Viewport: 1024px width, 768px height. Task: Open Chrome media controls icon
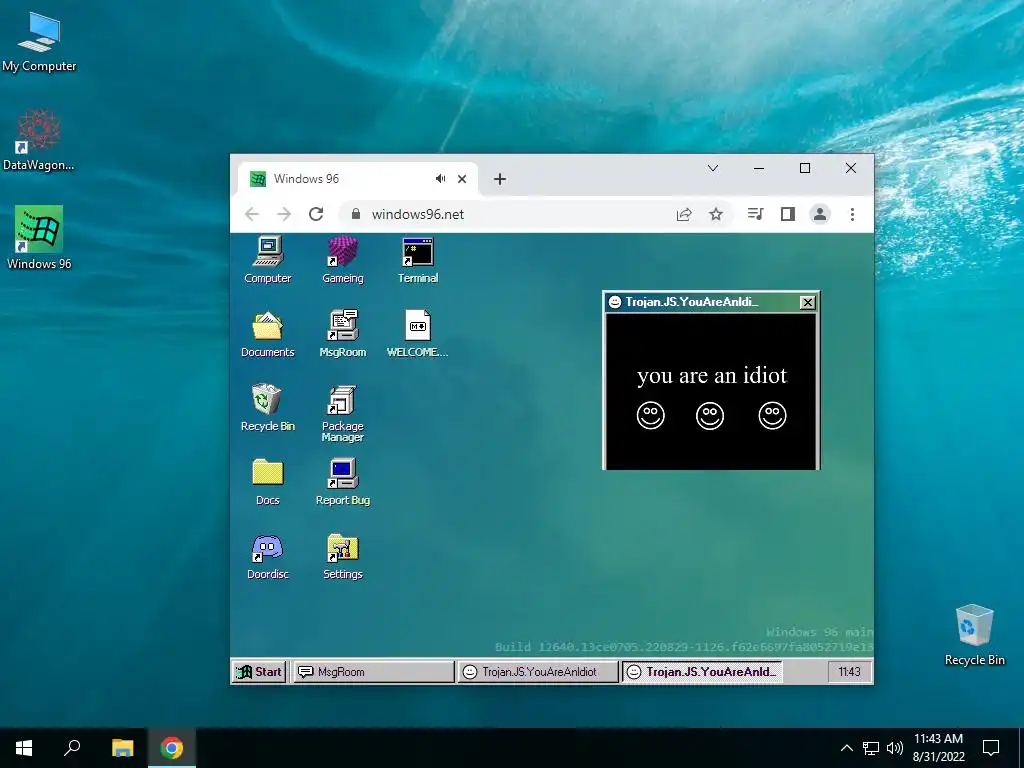756,214
